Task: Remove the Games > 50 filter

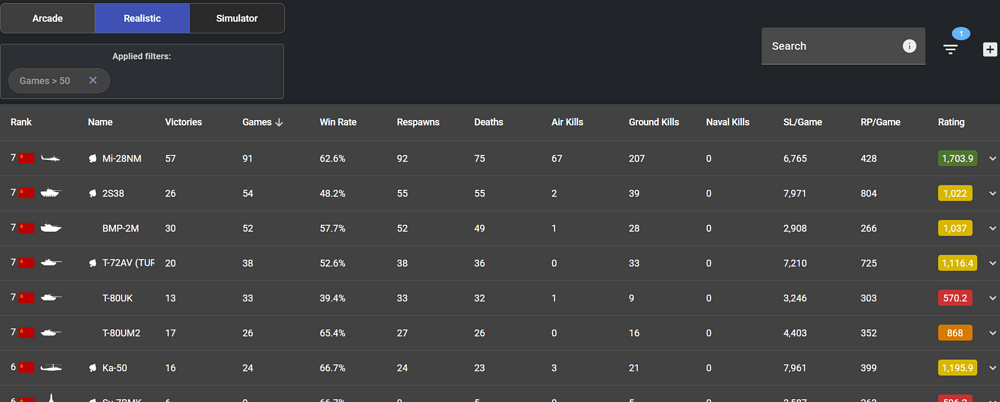Action: pos(93,80)
